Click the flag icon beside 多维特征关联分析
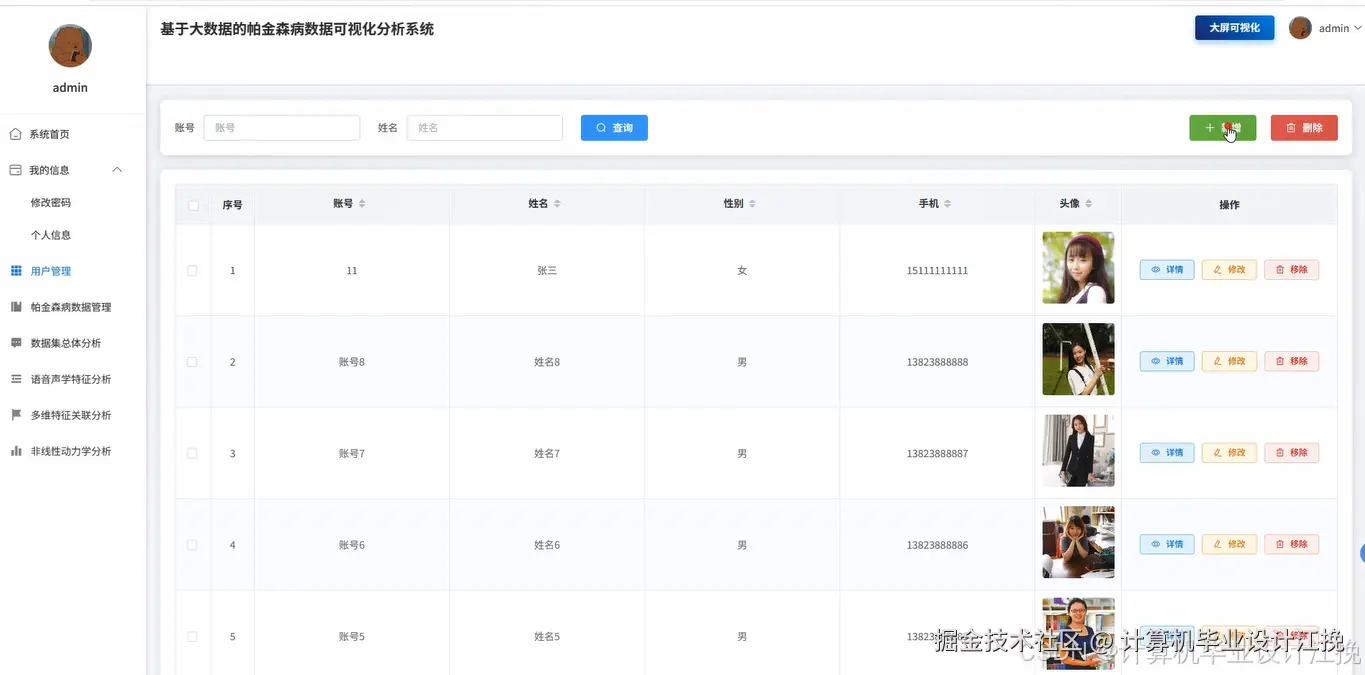The image size is (1365, 675). pyautogui.click(x=16, y=415)
